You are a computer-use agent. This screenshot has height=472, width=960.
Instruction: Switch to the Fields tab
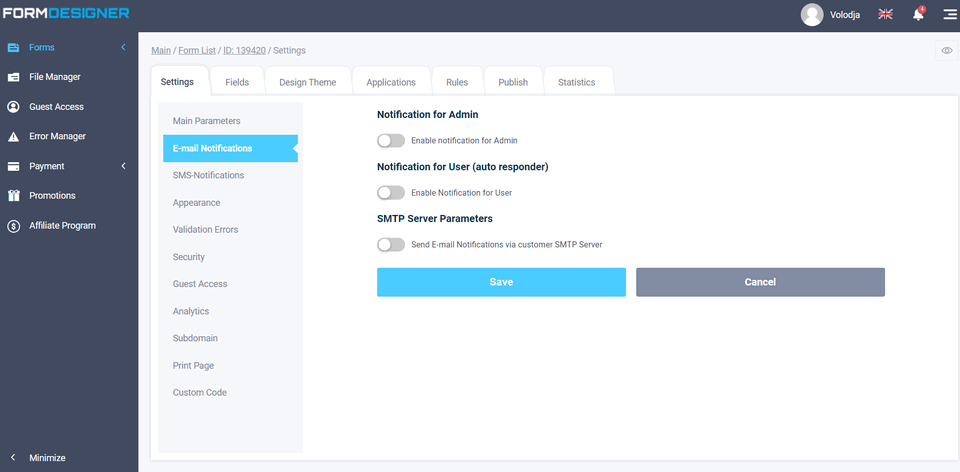click(237, 82)
